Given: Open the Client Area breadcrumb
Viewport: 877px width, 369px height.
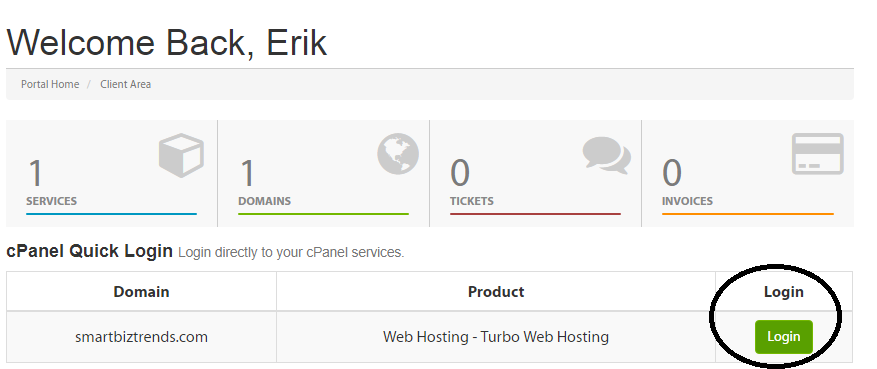Looking at the screenshot, I should point(125,84).
